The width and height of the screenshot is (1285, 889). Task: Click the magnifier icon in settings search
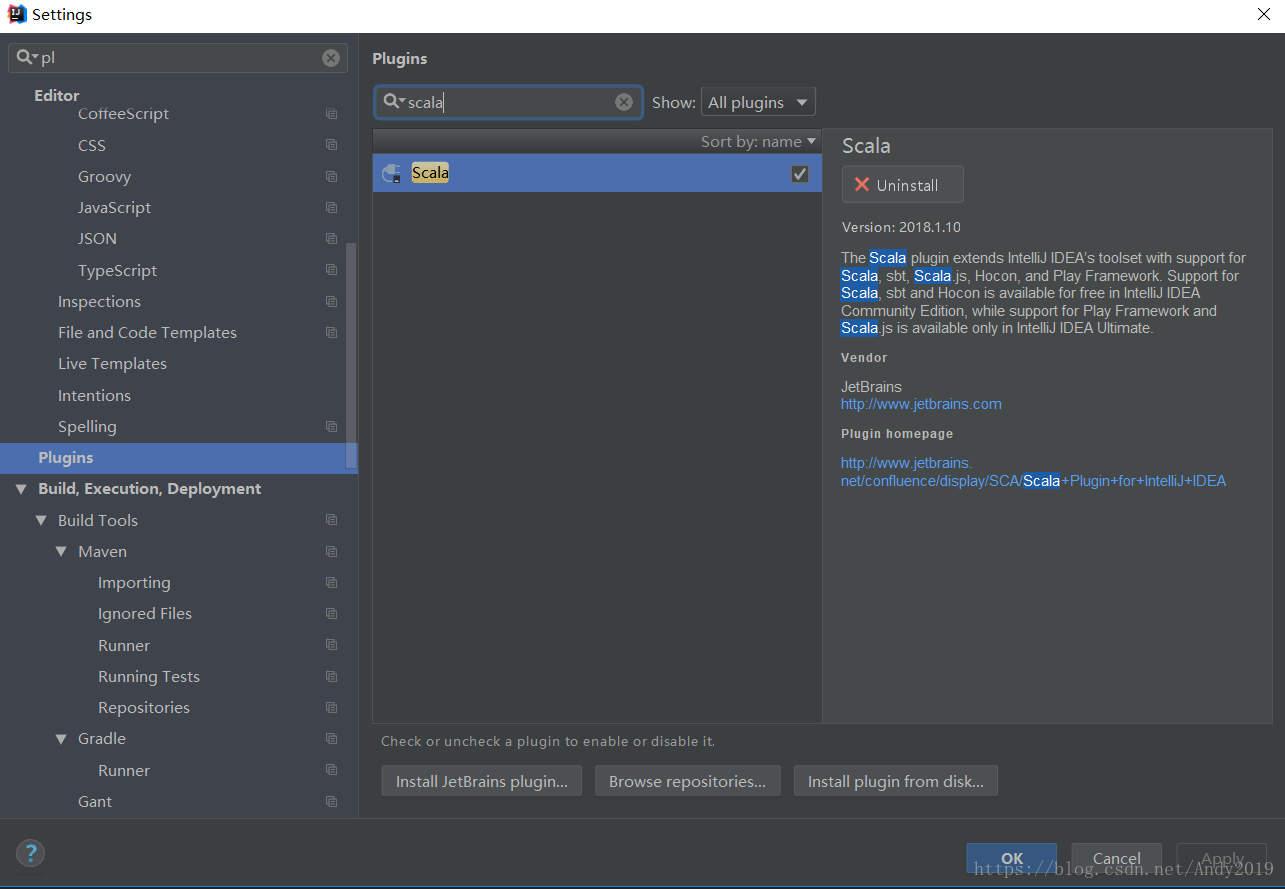[x=27, y=58]
